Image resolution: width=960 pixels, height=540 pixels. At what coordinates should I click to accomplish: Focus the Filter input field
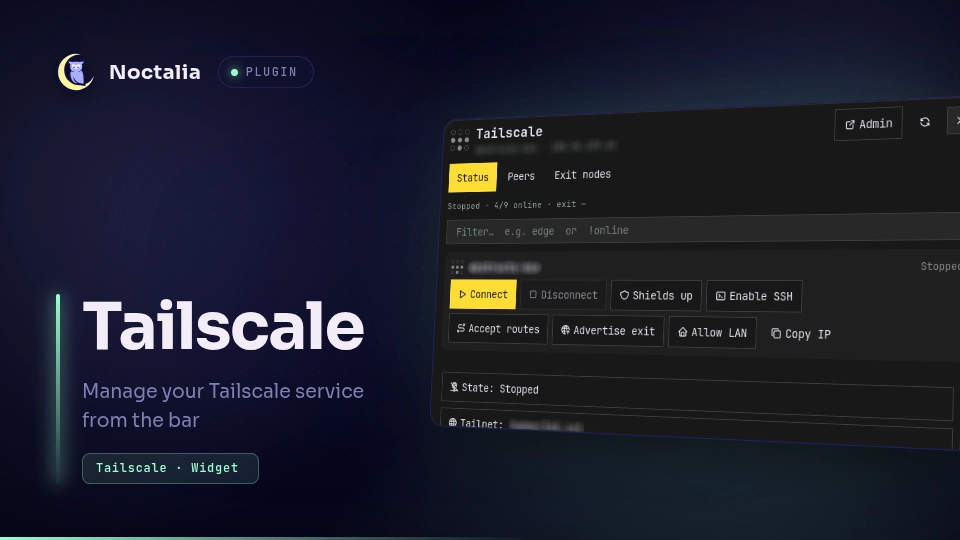pos(703,230)
